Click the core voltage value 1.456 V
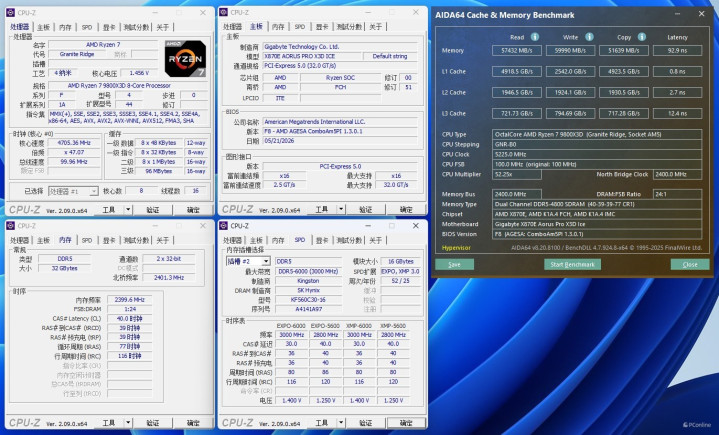The image size is (719, 435). coord(139,73)
